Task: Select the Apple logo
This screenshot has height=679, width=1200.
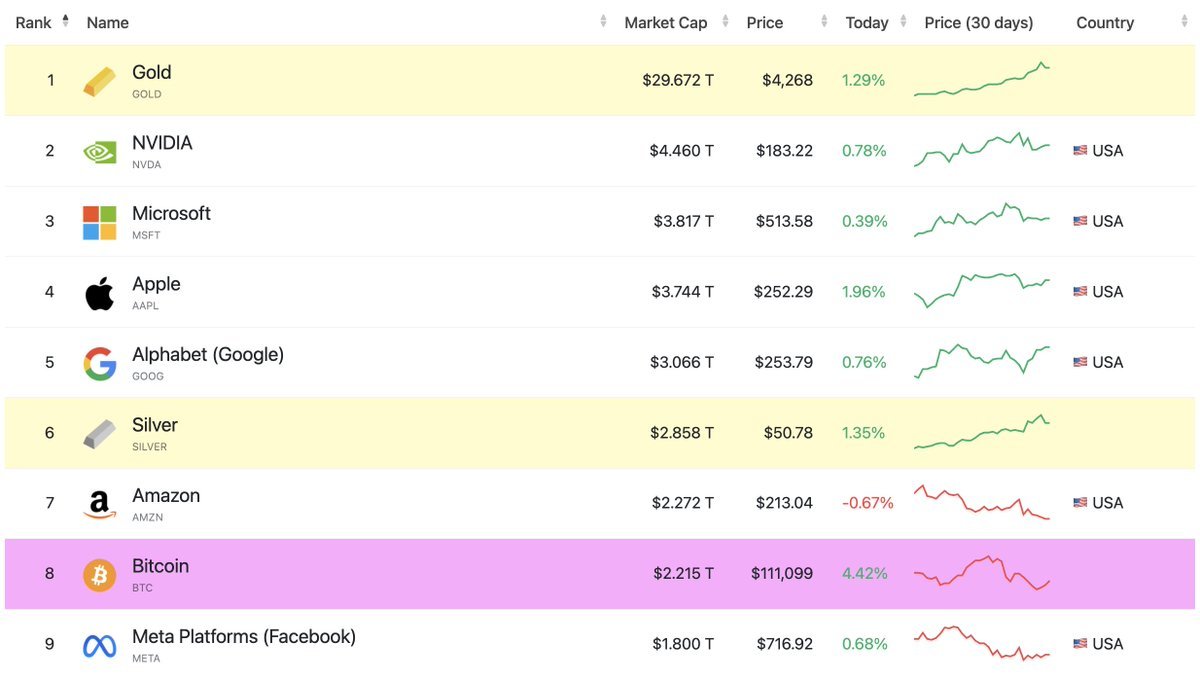Action: click(98, 291)
